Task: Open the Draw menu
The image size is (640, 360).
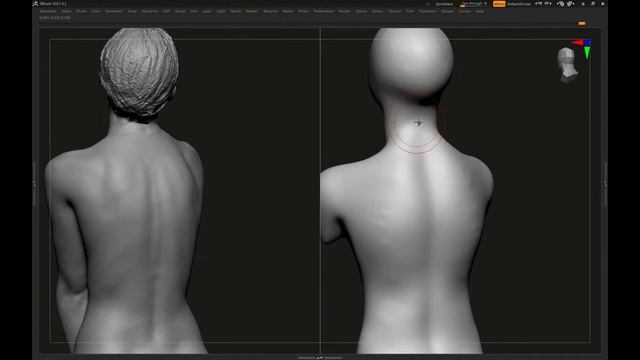Action: pyautogui.click(x=132, y=11)
